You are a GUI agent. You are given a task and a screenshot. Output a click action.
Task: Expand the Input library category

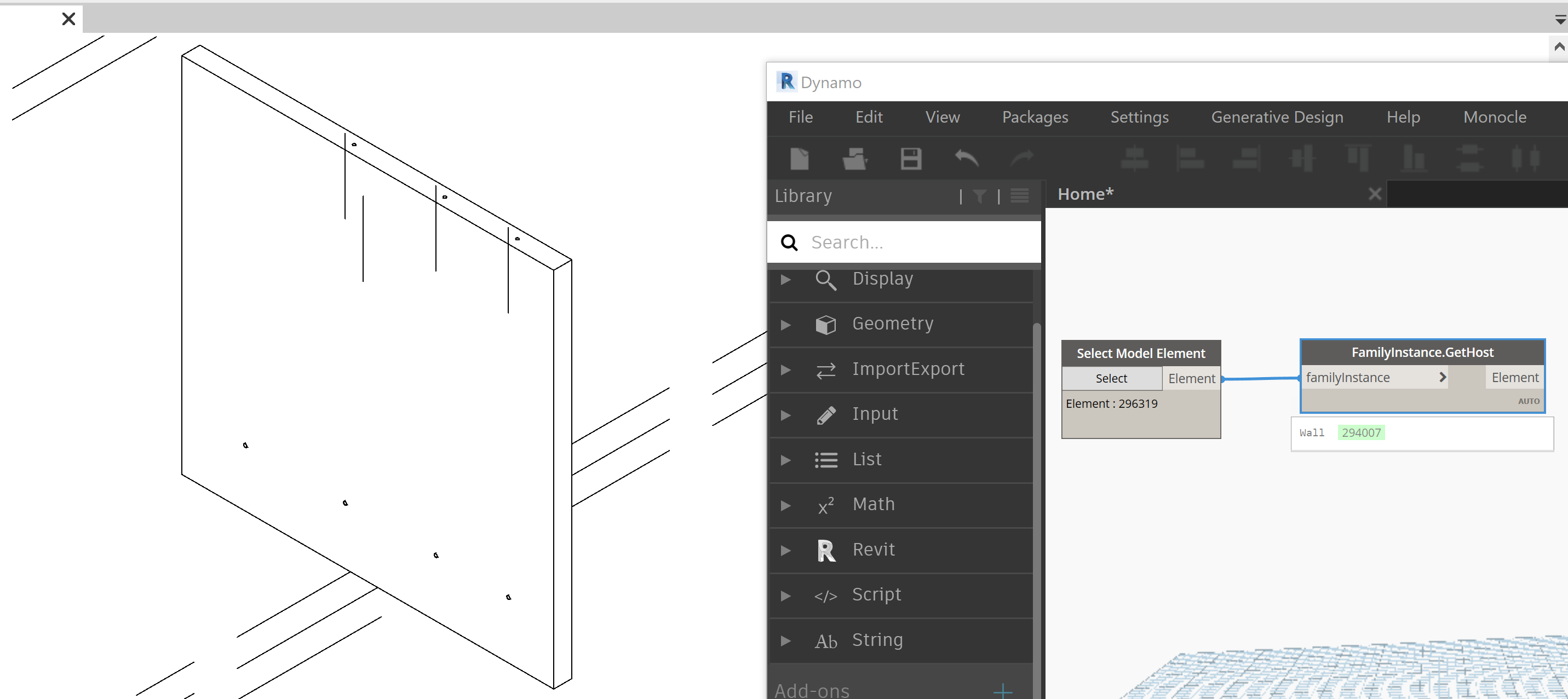point(785,415)
